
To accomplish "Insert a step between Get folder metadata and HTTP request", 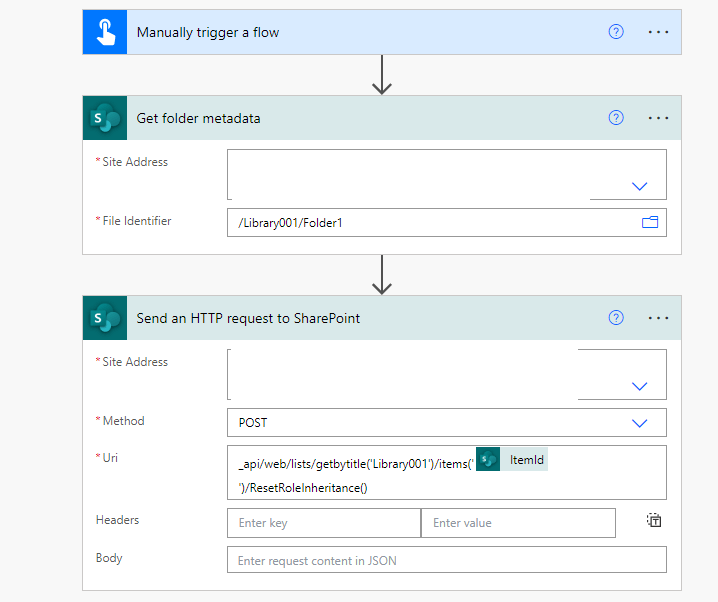I will (x=381, y=275).
